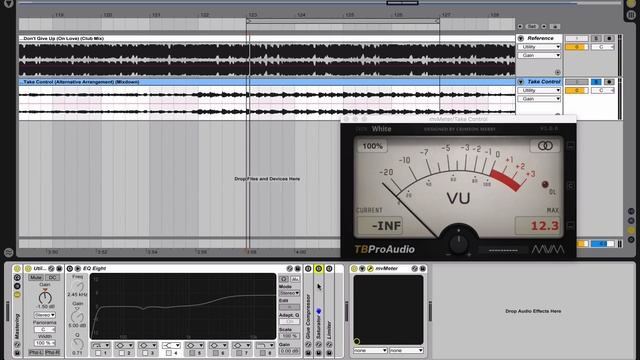Click the mvMeter unfold parameters icon

click(362, 269)
